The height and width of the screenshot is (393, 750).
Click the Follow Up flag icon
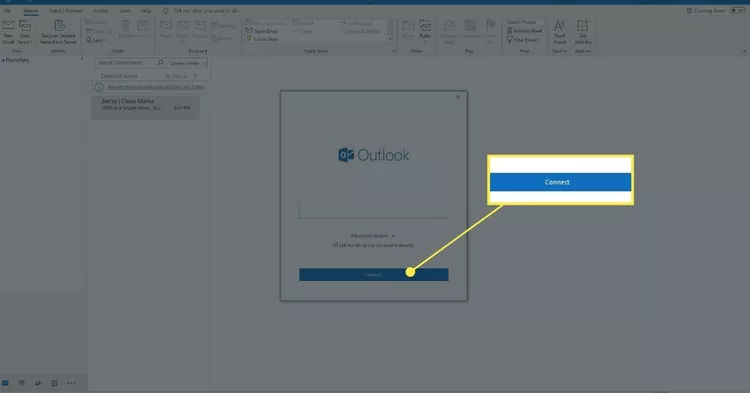(x=490, y=32)
